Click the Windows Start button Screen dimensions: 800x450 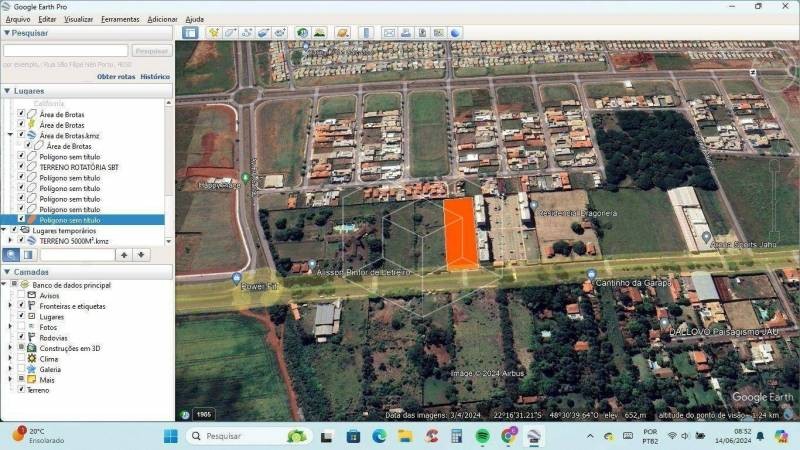[x=171, y=436]
